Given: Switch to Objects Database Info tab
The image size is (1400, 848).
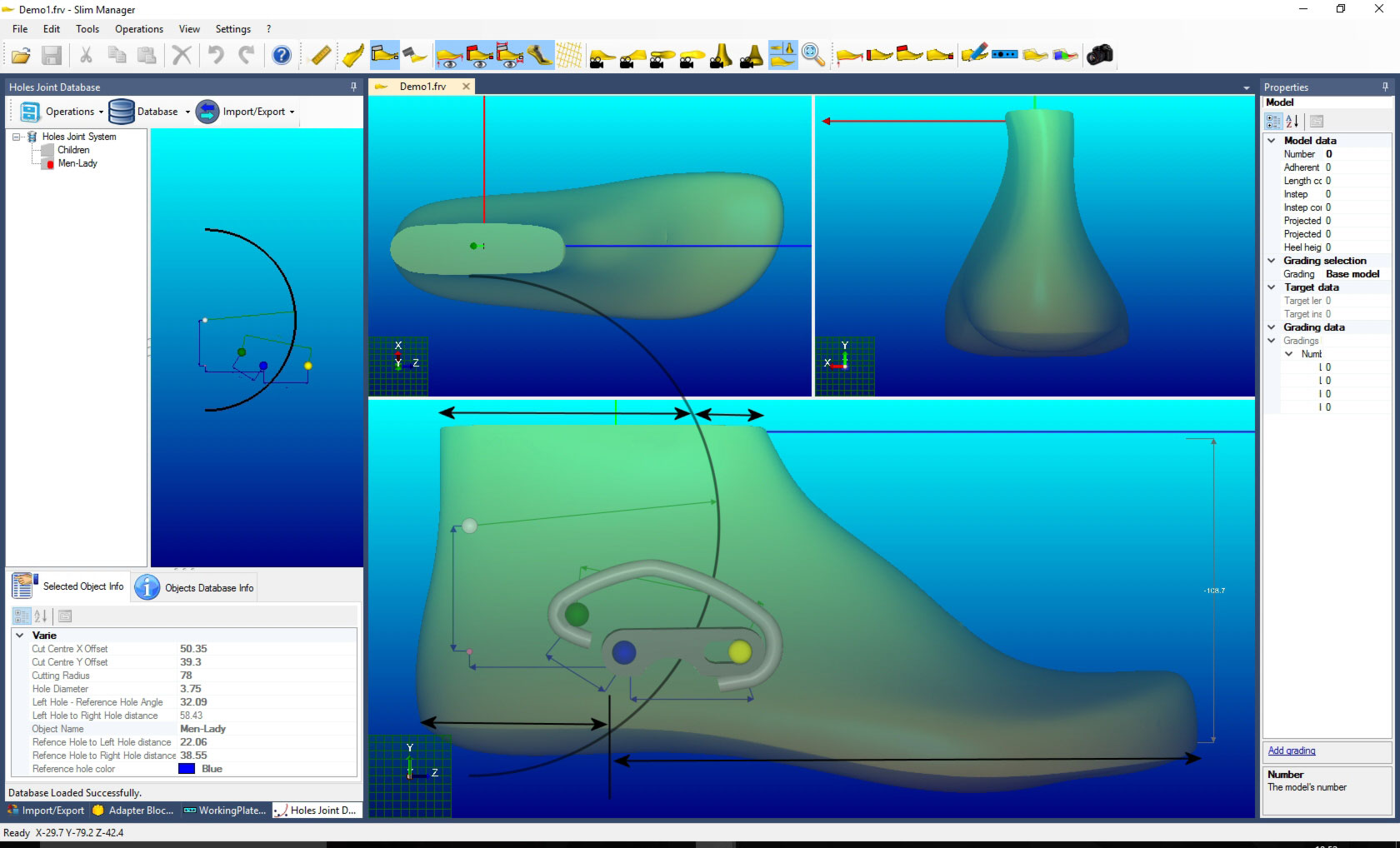Looking at the screenshot, I should click(x=194, y=587).
